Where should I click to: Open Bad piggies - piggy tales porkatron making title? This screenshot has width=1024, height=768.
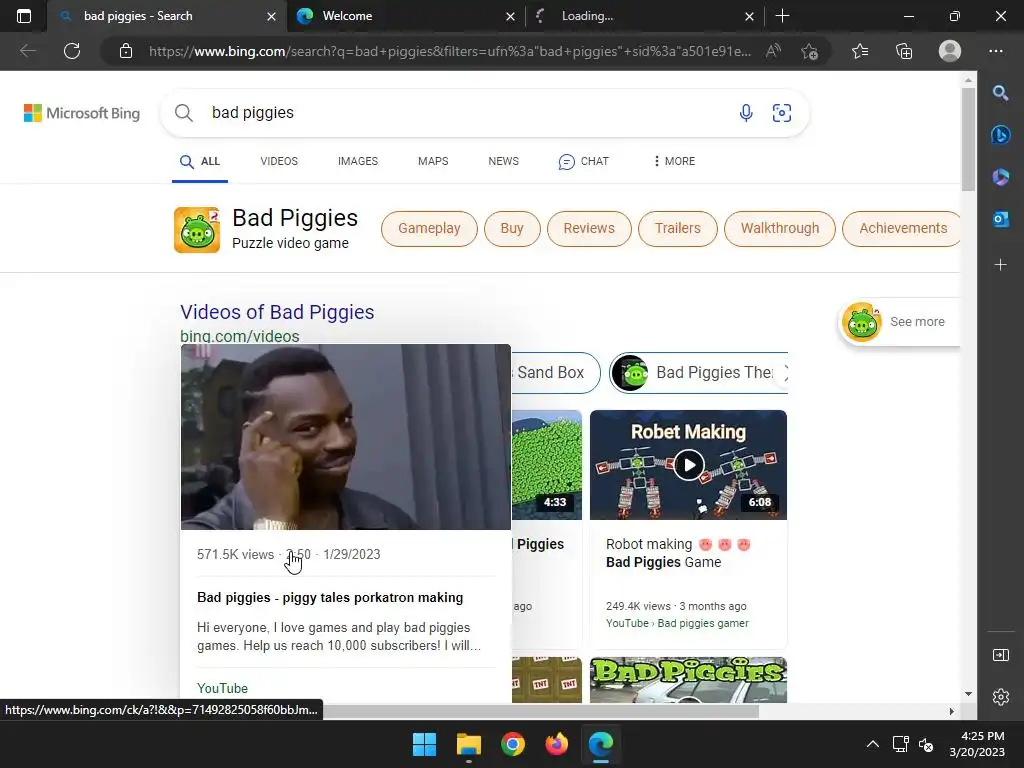[330, 598]
